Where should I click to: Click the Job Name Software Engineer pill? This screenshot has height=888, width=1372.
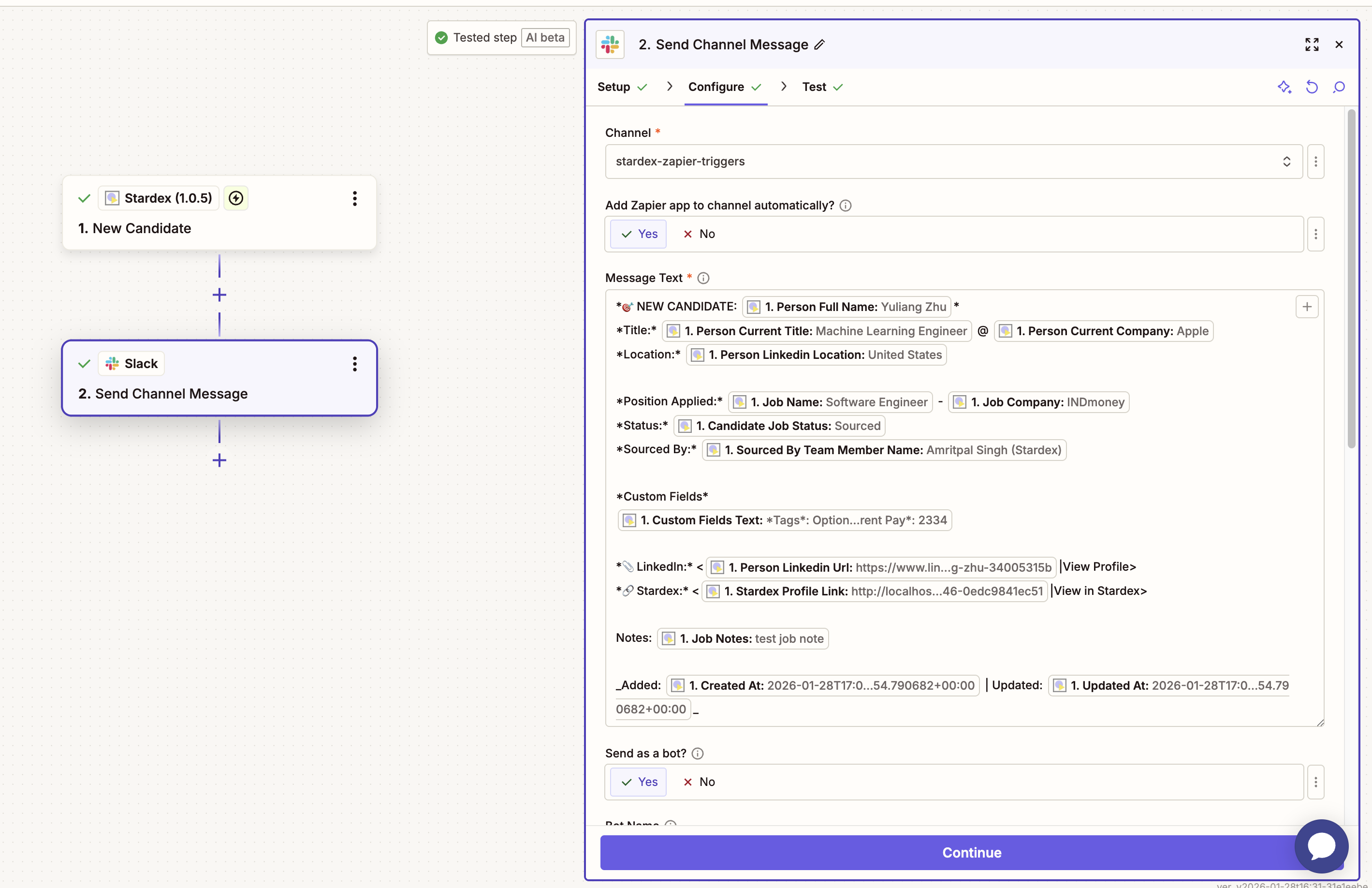(x=831, y=402)
